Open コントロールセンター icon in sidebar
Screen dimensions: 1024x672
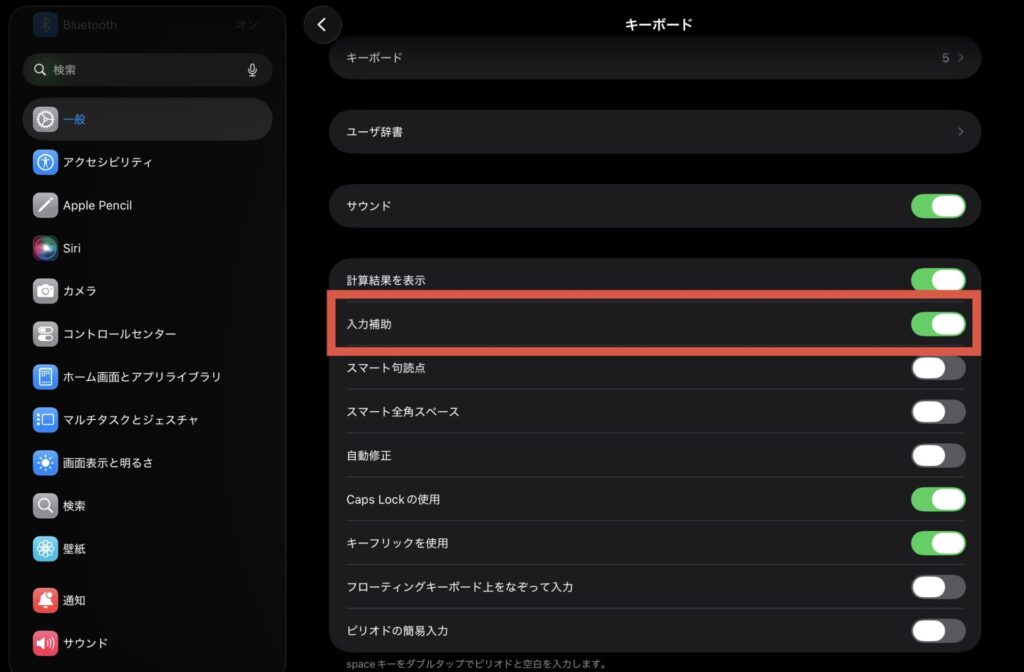(x=45, y=334)
